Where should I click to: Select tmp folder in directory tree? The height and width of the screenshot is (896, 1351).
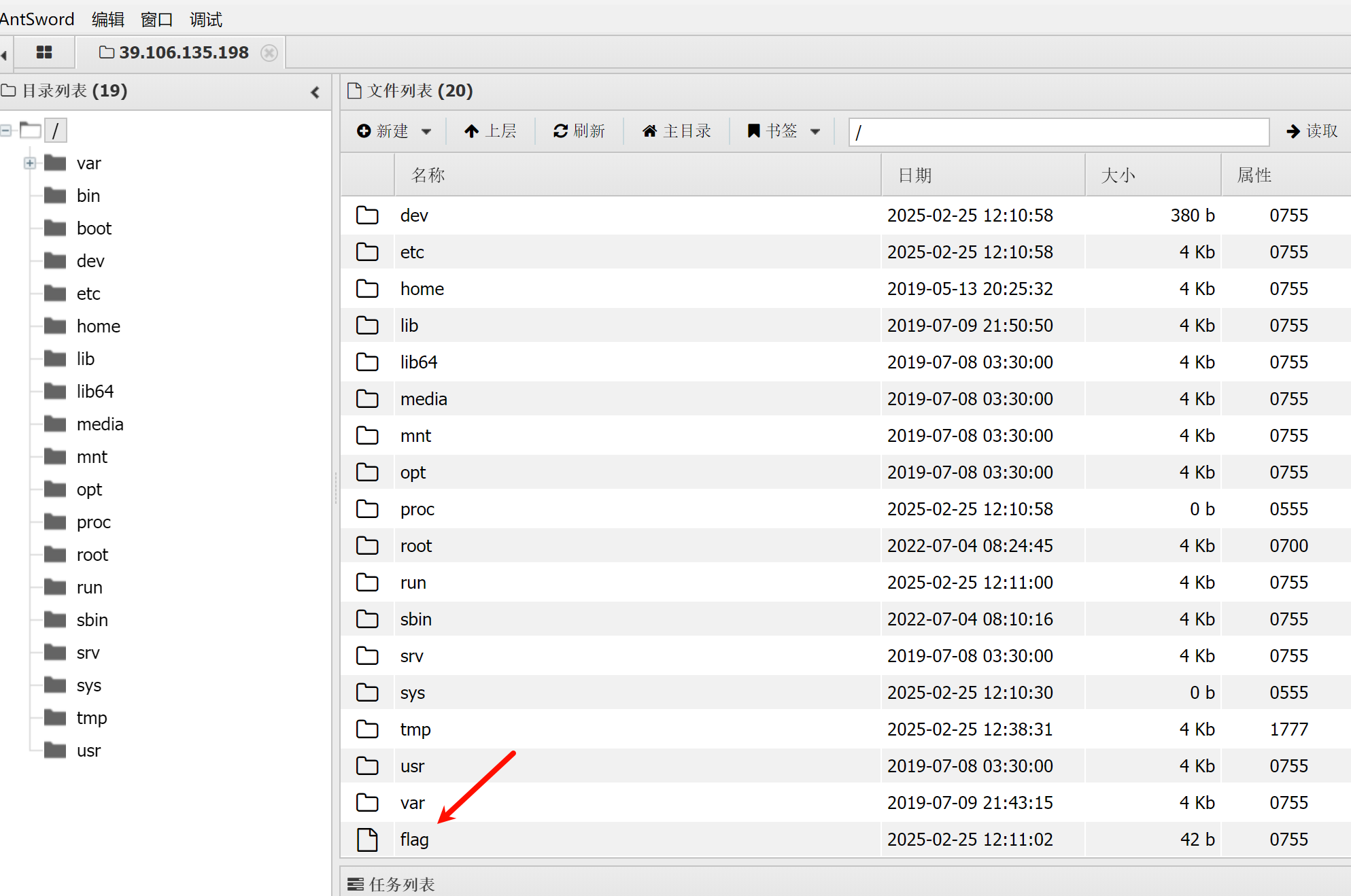[92, 718]
